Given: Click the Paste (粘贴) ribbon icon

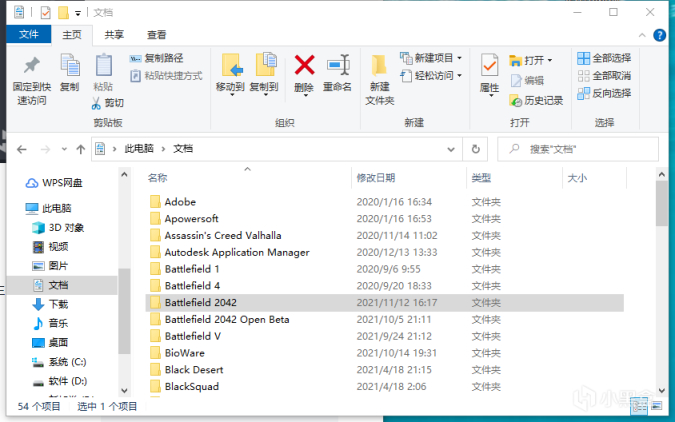Looking at the screenshot, I should (103, 65).
